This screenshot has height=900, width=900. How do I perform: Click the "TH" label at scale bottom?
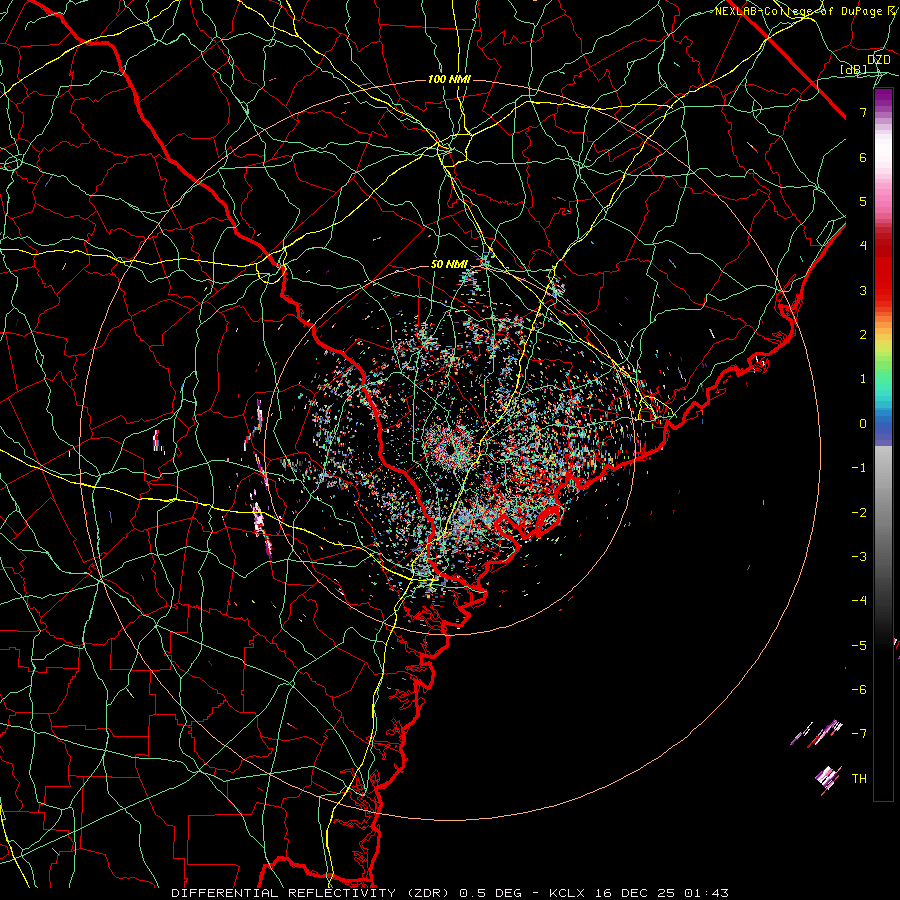[859, 779]
